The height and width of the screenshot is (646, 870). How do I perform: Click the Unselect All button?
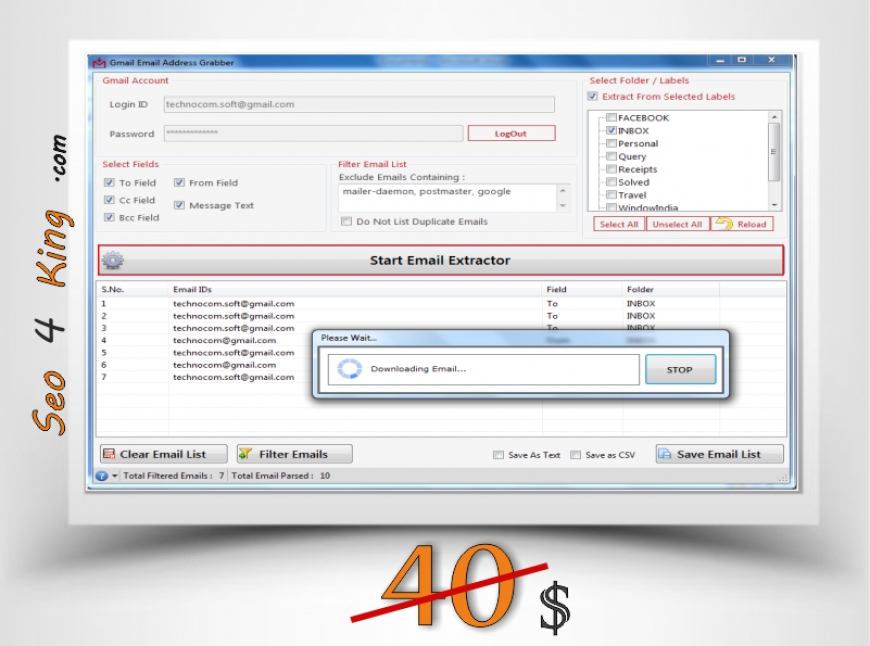(677, 224)
